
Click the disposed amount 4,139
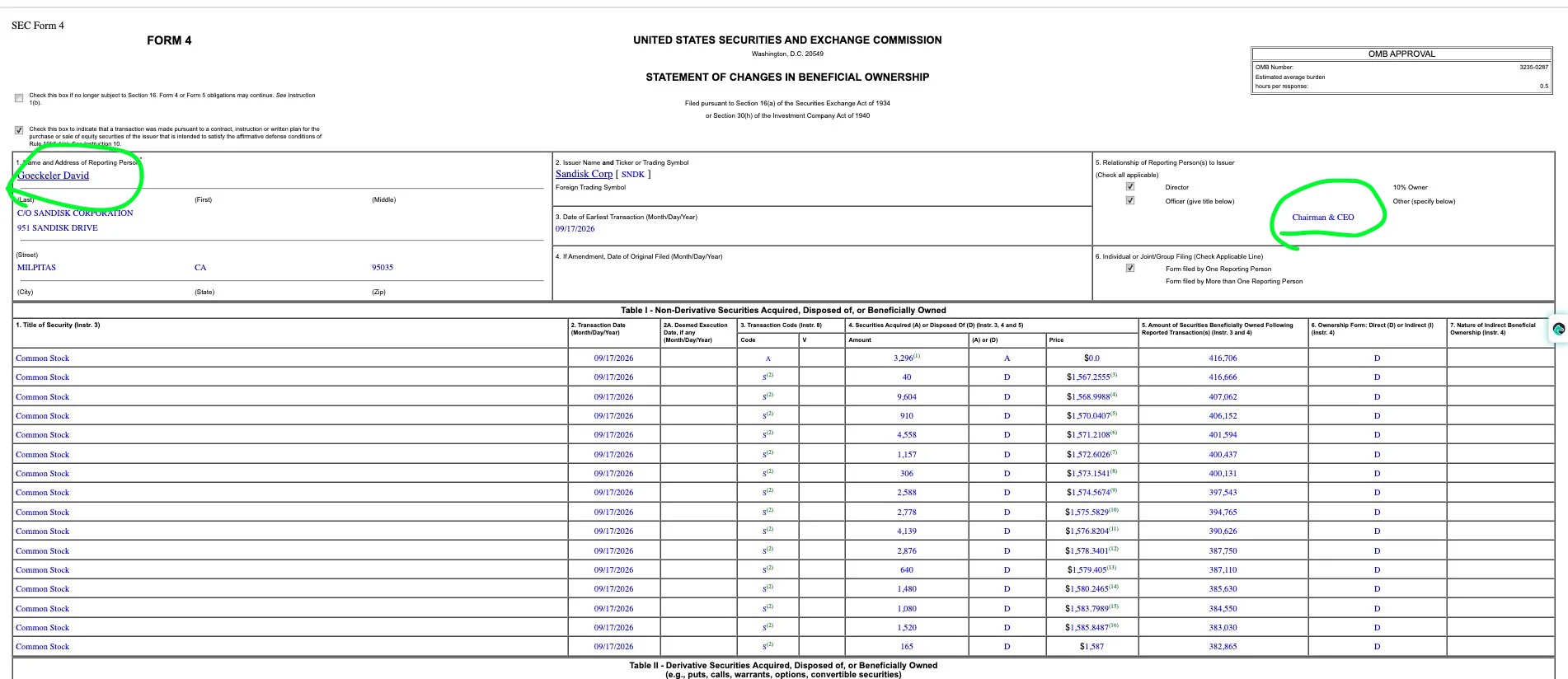point(907,531)
